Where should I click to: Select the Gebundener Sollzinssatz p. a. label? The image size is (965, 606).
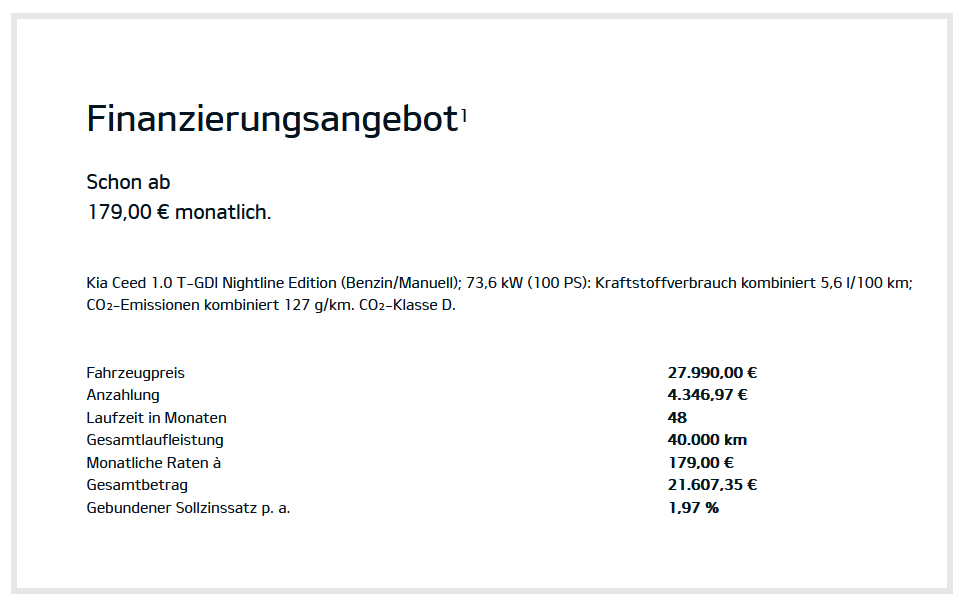coord(188,508)
